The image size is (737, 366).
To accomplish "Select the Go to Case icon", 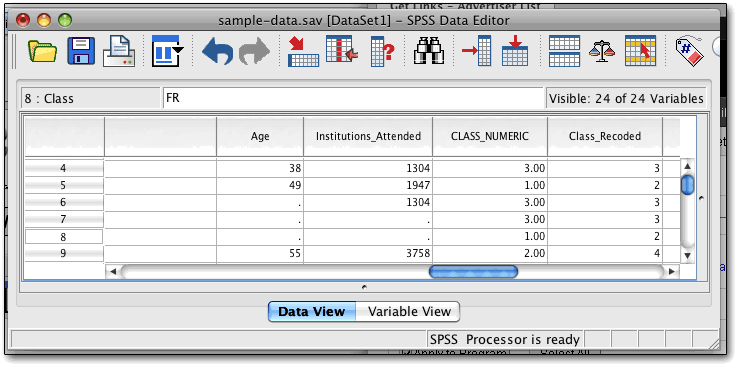I will pyautogui.click(x=303, y=51).
